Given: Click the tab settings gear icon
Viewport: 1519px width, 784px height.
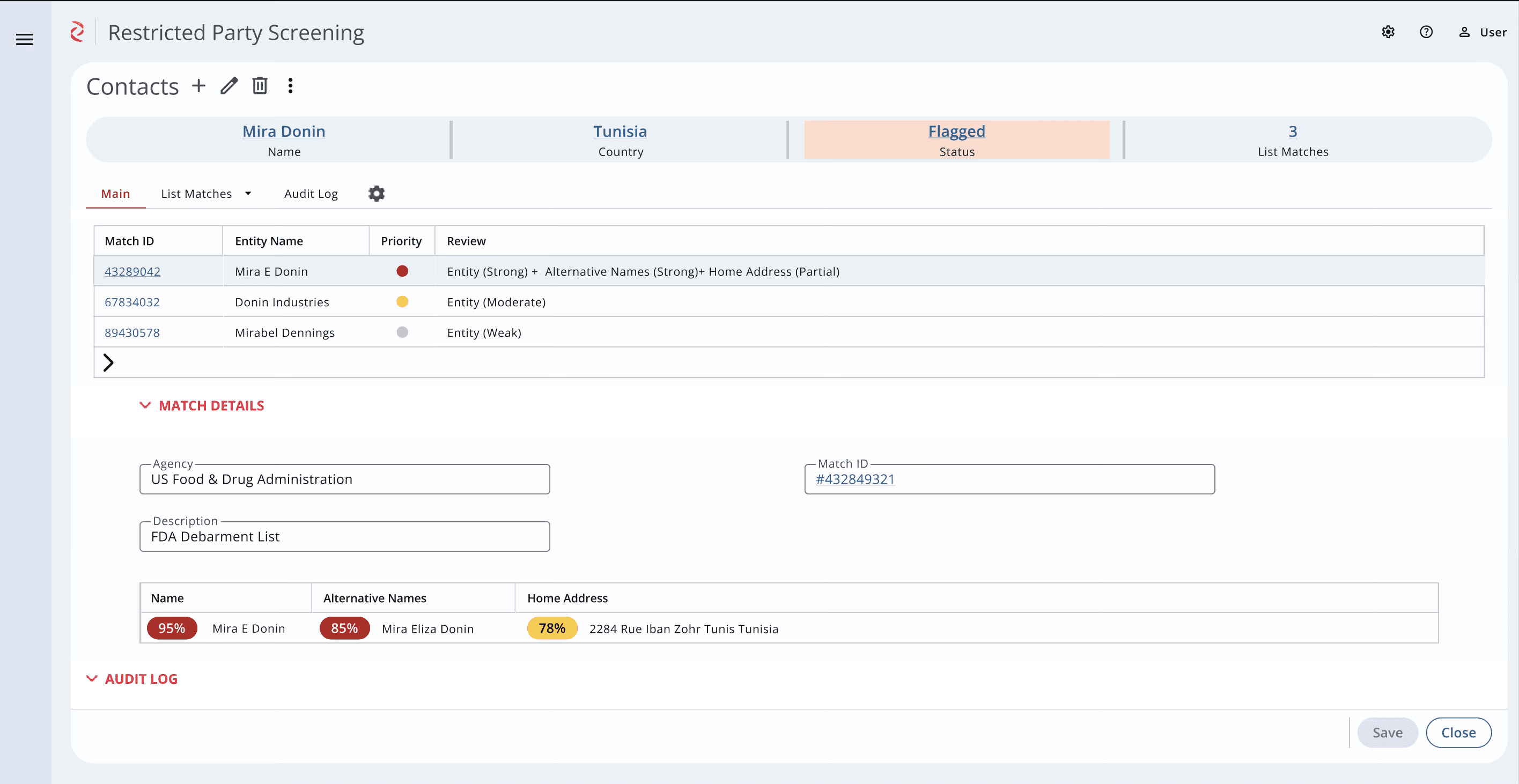Looking at the screenshot, I should pos(376,194).
